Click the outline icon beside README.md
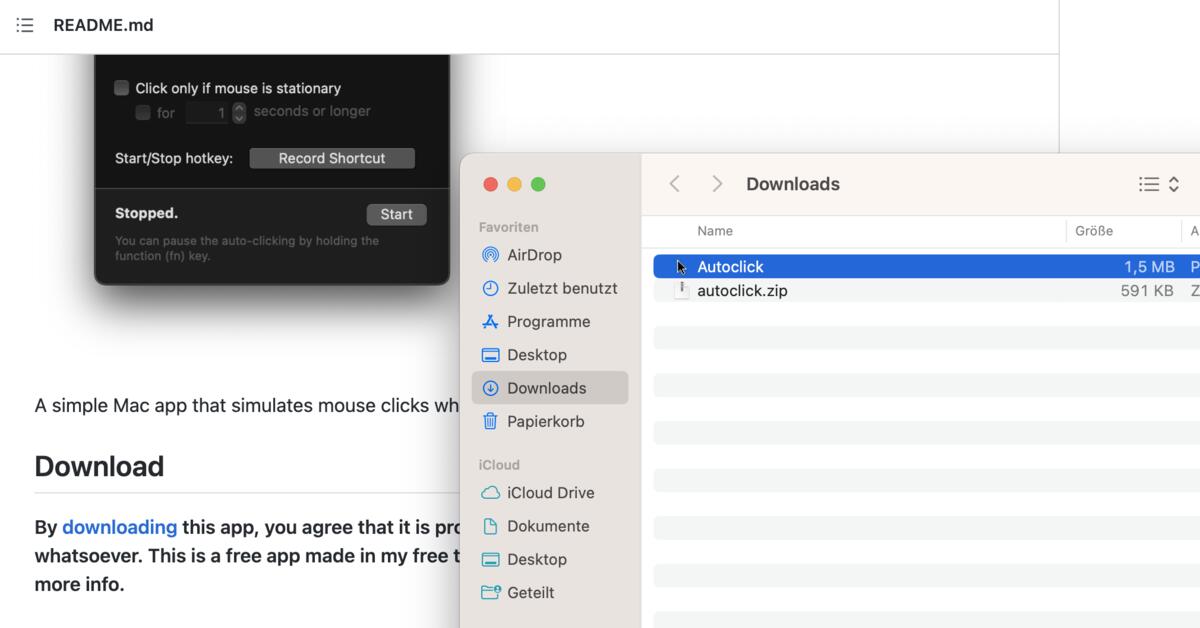The image size is (1200, 628). (25, 25)
